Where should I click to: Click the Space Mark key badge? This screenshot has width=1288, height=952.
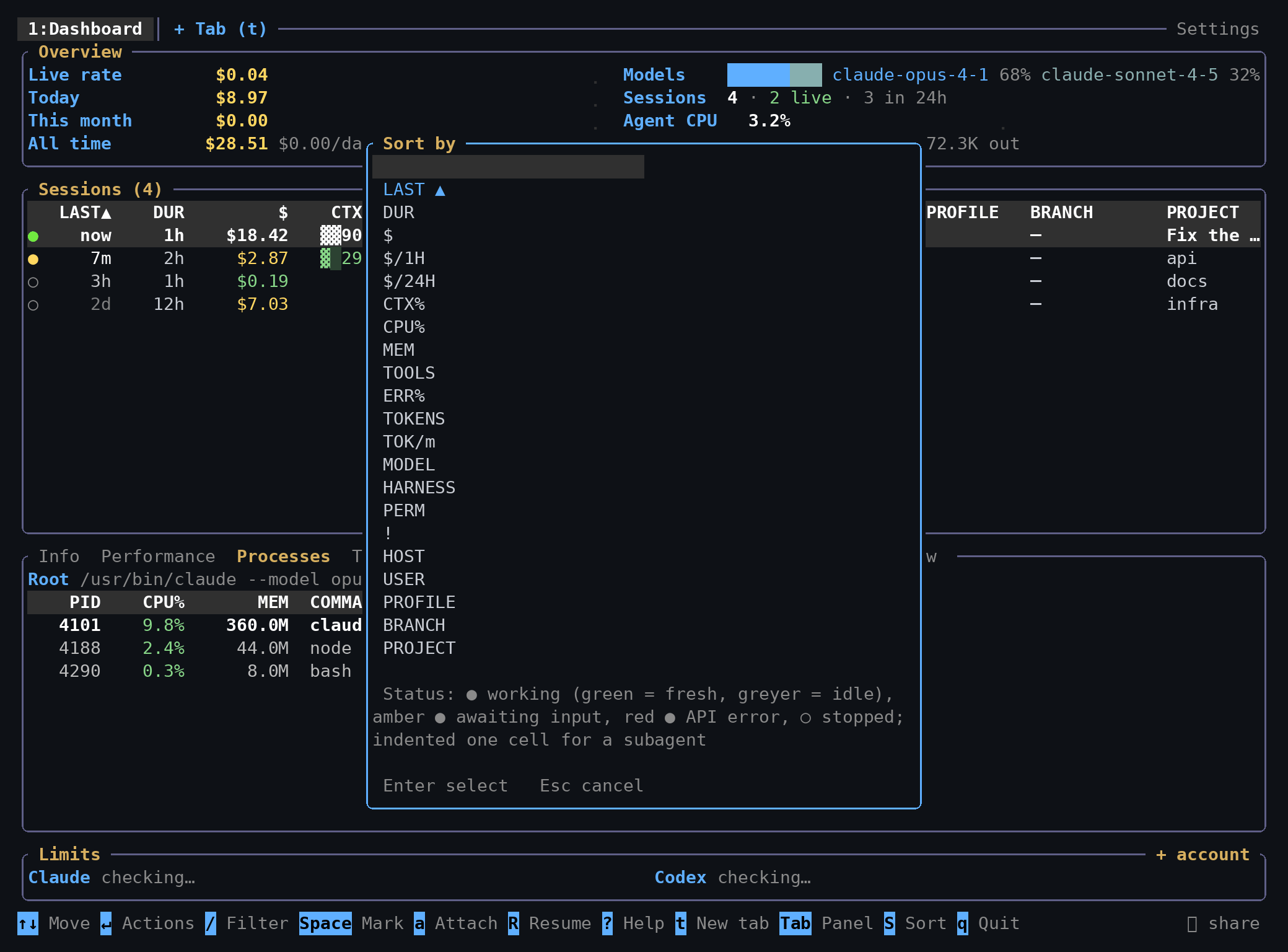[x=325, y=923]
